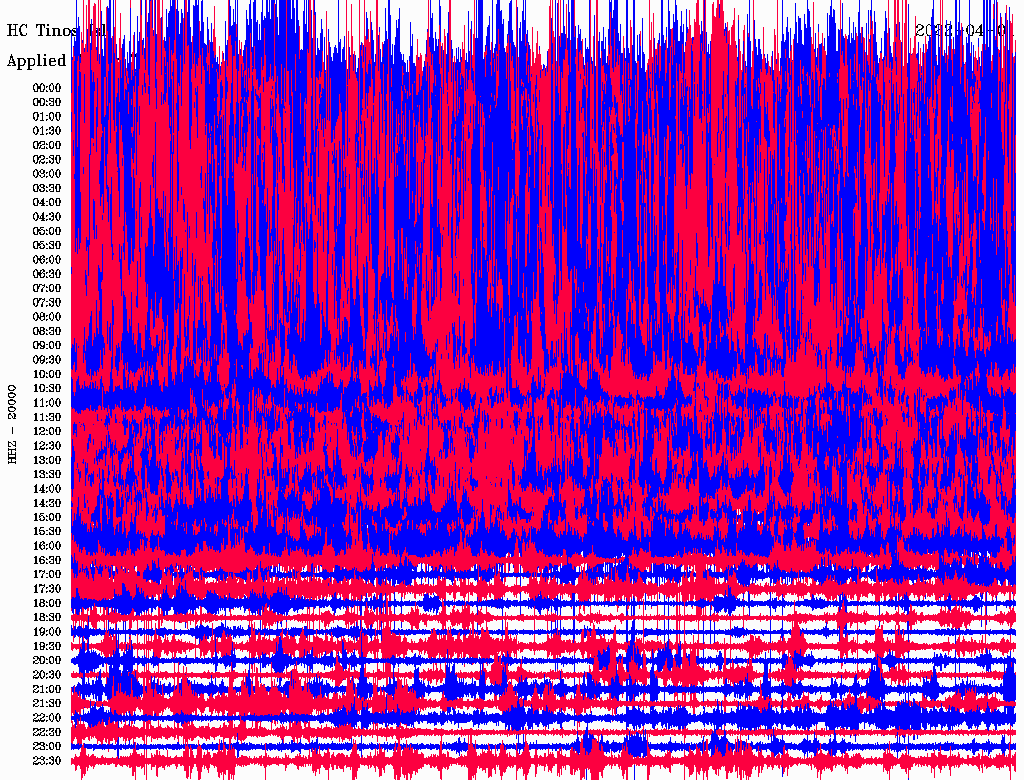Select the 01:00 time label
This screenshot has height=780, width=1024.
[x=47, y=116]
